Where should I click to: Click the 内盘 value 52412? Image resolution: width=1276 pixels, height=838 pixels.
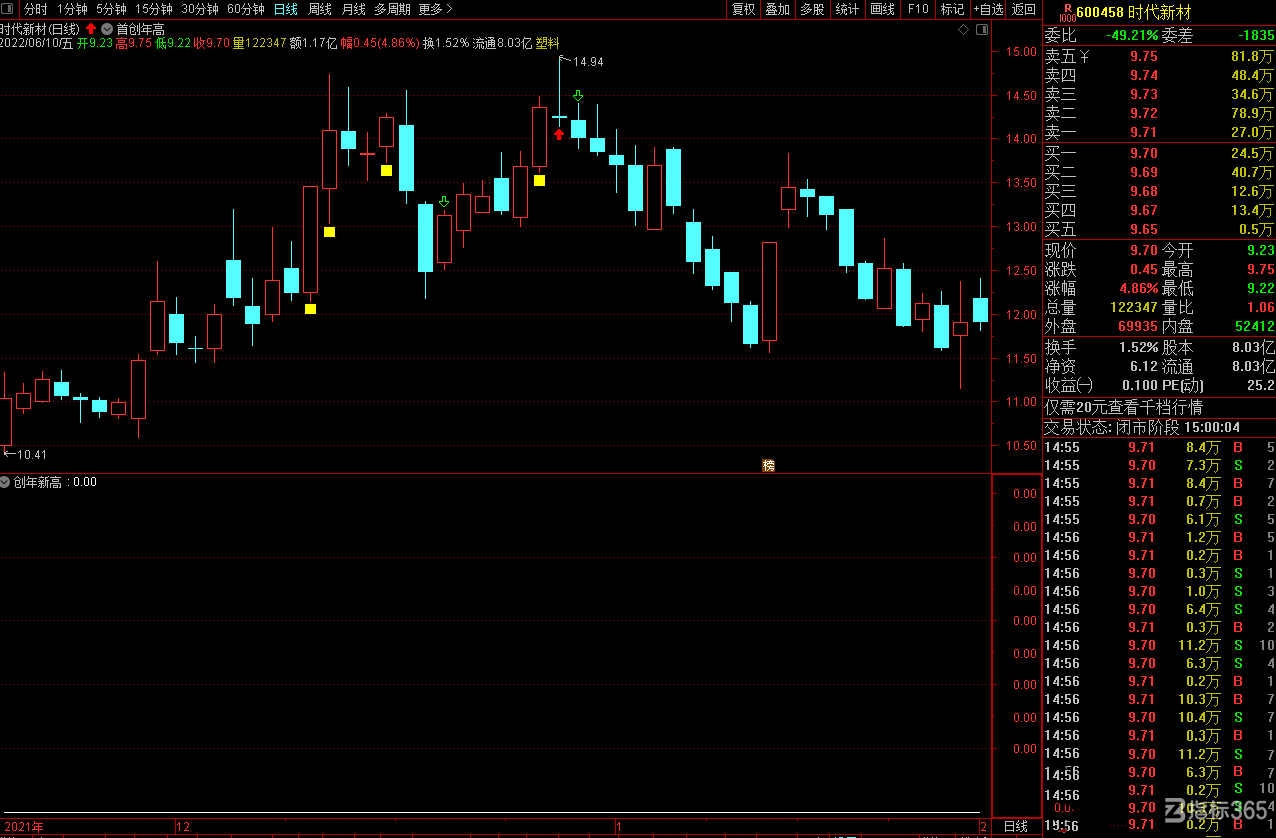pos(1255,326)
